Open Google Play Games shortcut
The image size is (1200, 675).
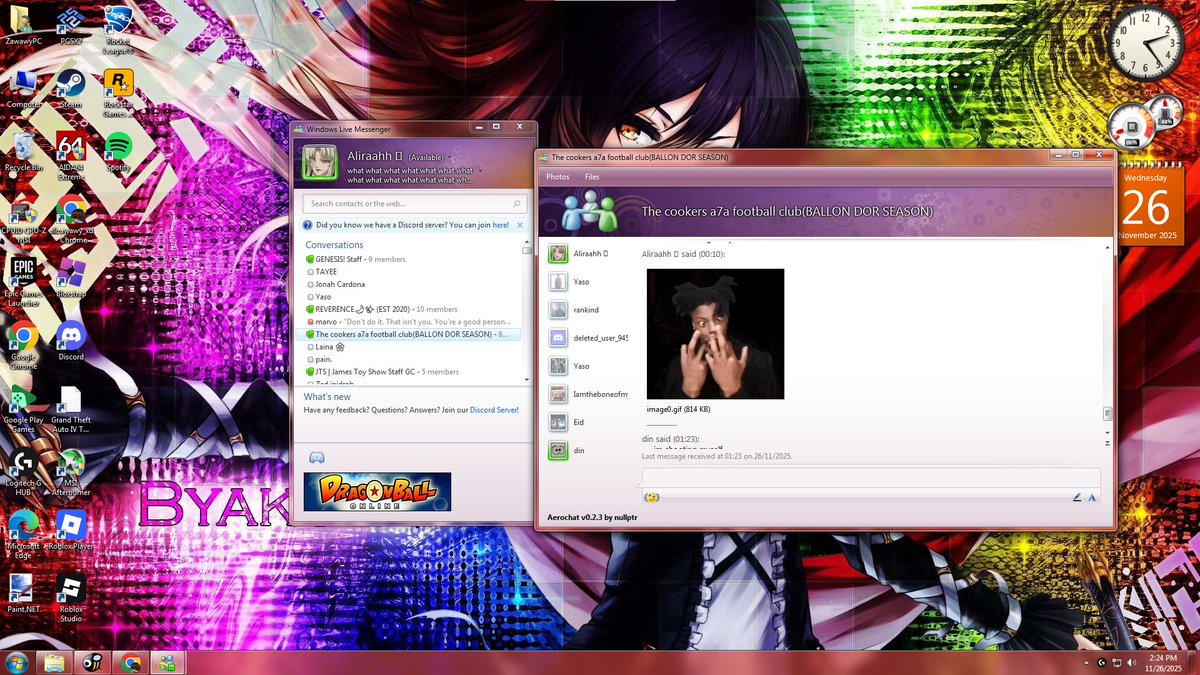(23, 408)
